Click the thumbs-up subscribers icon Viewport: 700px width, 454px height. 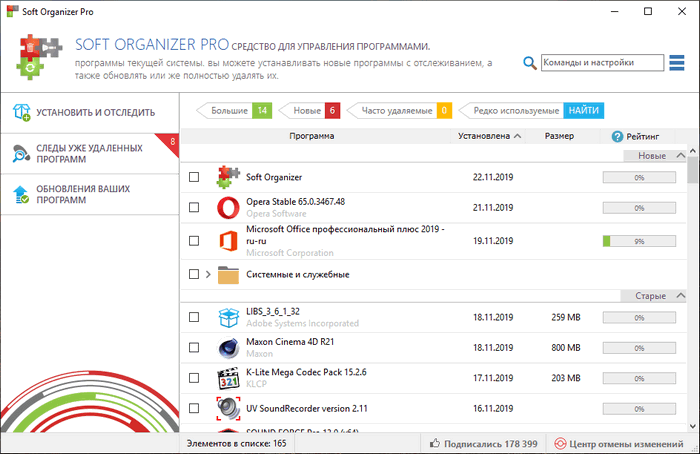434,443
